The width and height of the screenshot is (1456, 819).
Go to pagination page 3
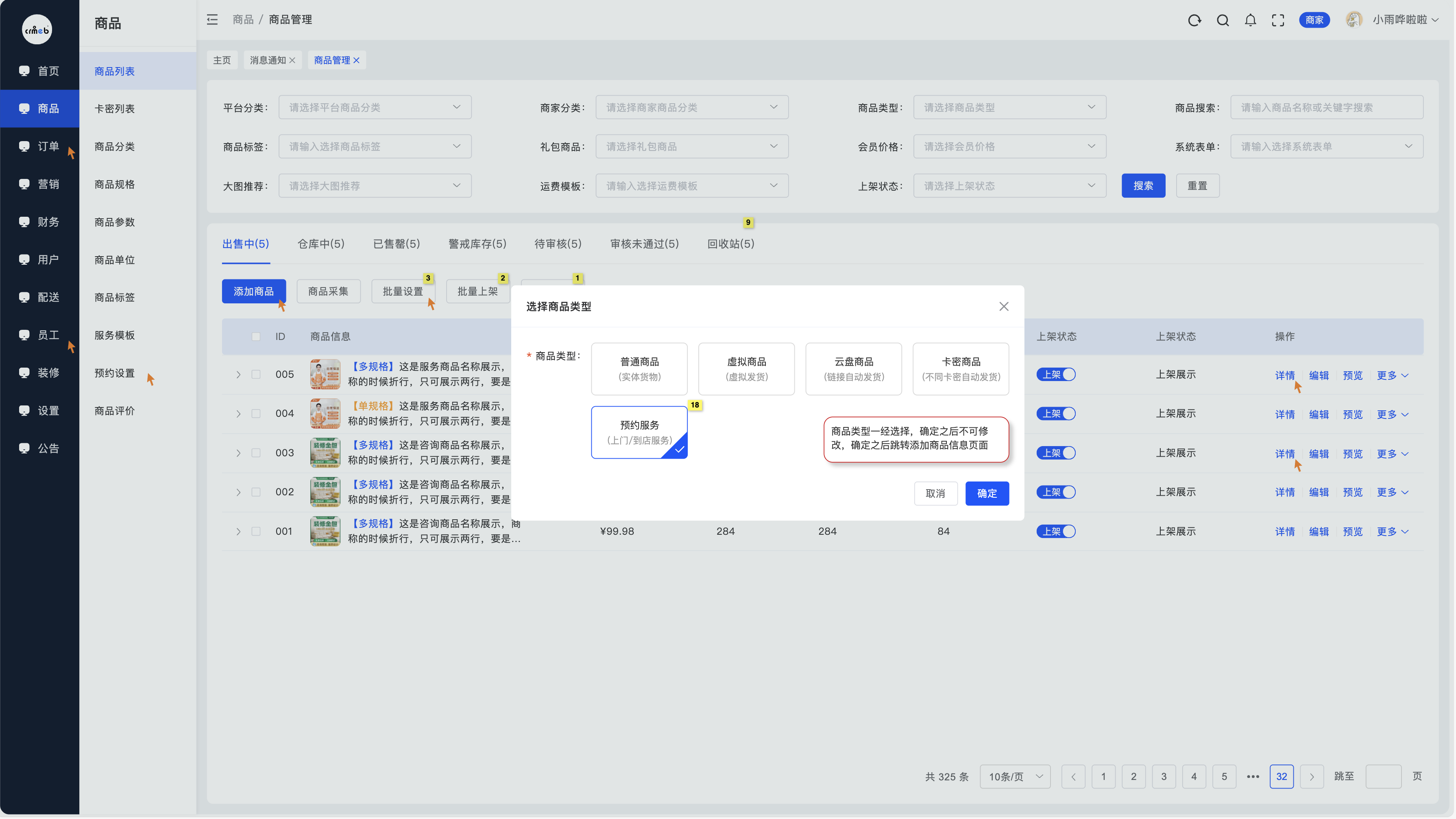1163,777
